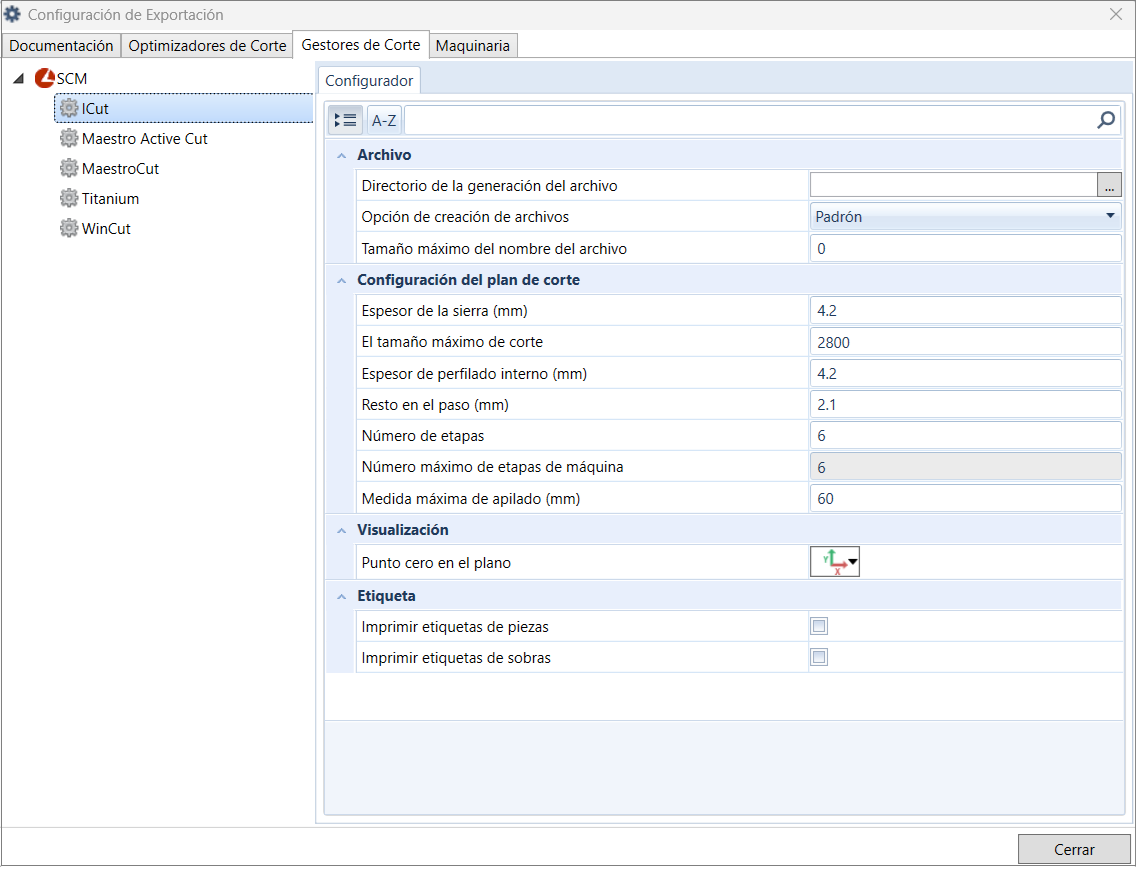
Task: Select Titanium in the tree
Action: point(110,198)
